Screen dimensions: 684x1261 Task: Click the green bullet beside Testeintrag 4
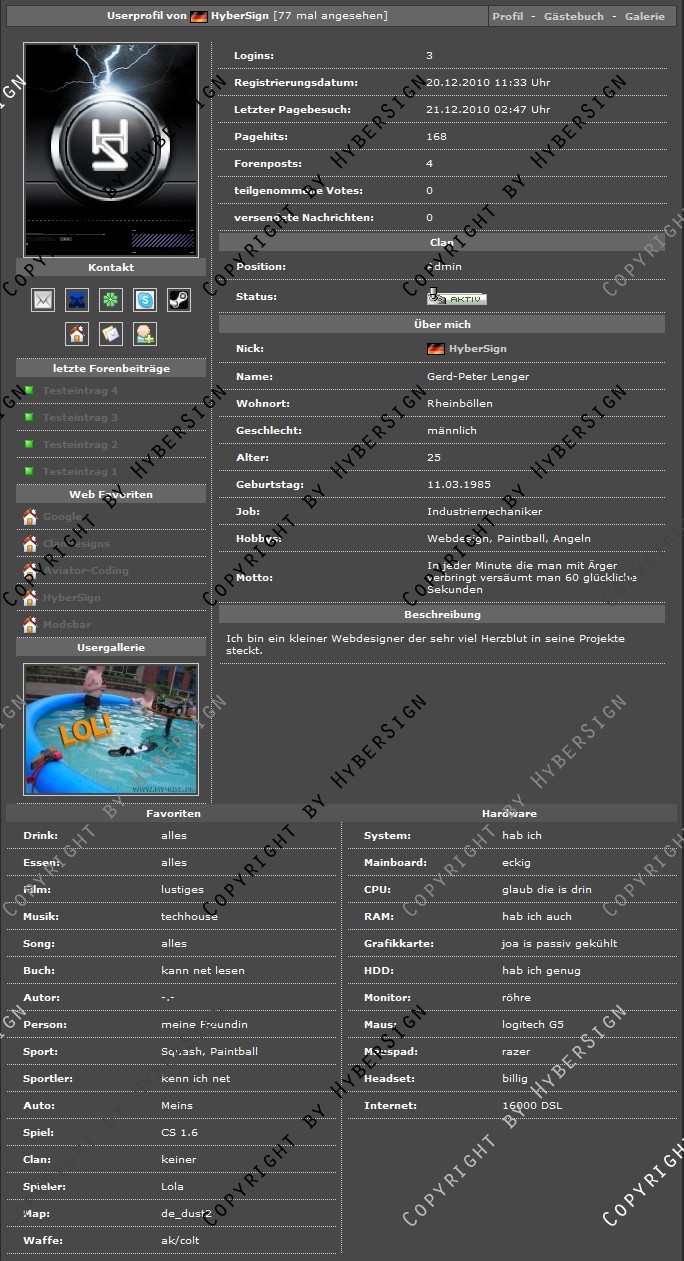tap(30, 390)
